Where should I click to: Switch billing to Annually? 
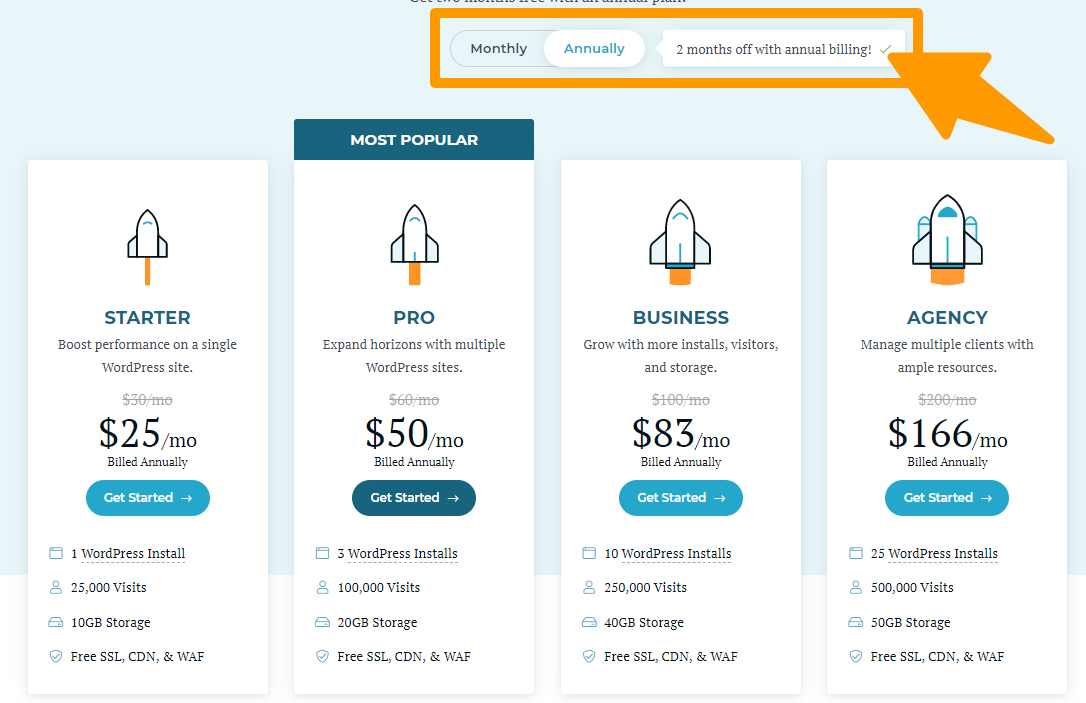click(x=593, y=48)
